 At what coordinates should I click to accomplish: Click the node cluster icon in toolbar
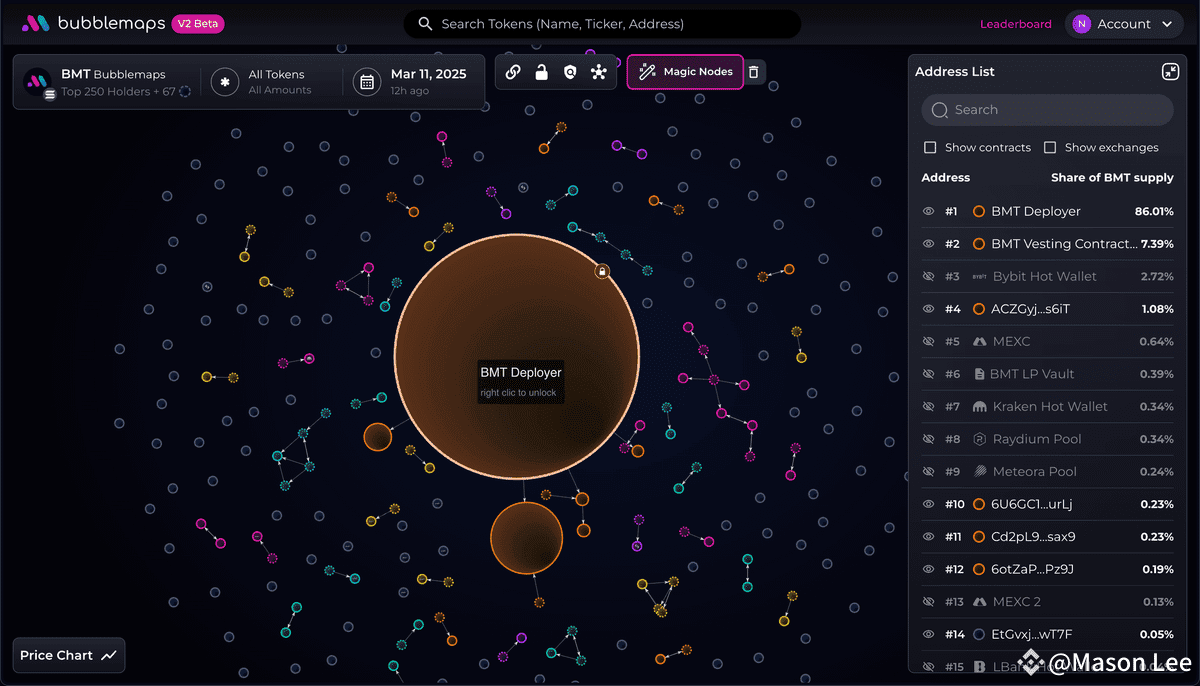pos(599,72)
